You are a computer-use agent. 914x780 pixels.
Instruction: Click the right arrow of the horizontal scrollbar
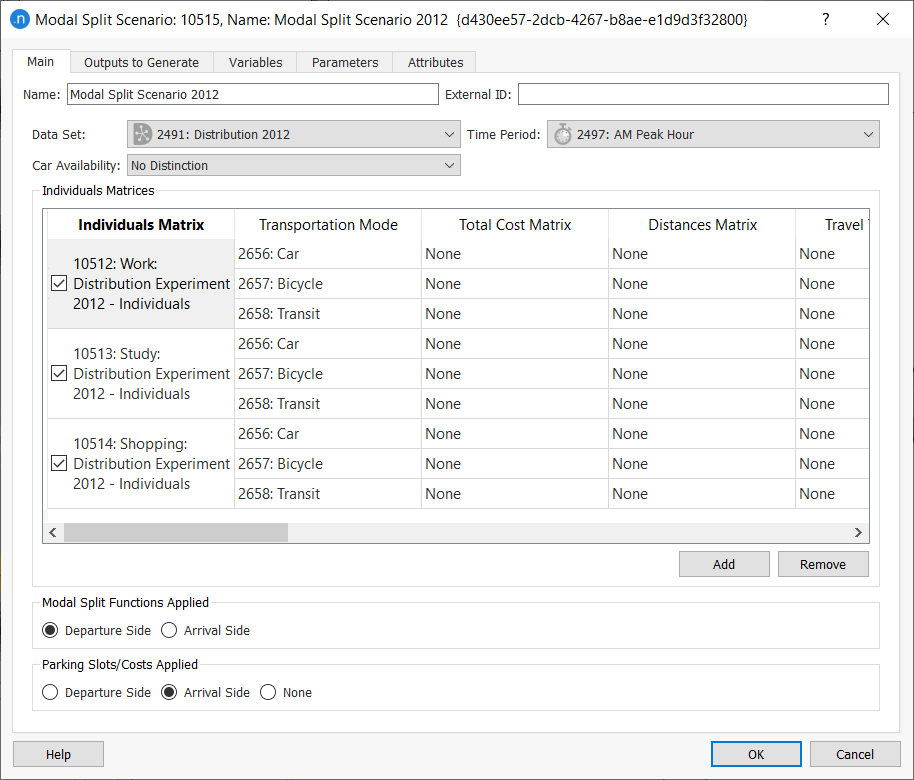coord(858,532)
